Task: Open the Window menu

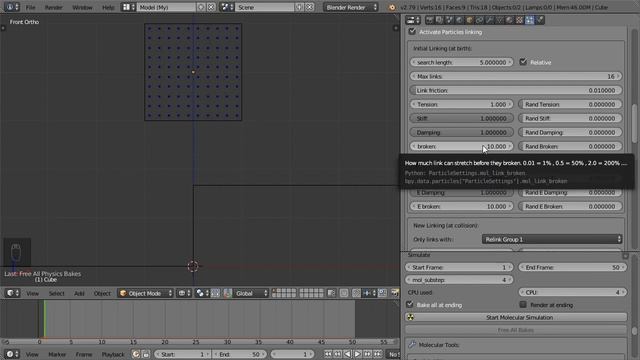Action: point(82,7)
